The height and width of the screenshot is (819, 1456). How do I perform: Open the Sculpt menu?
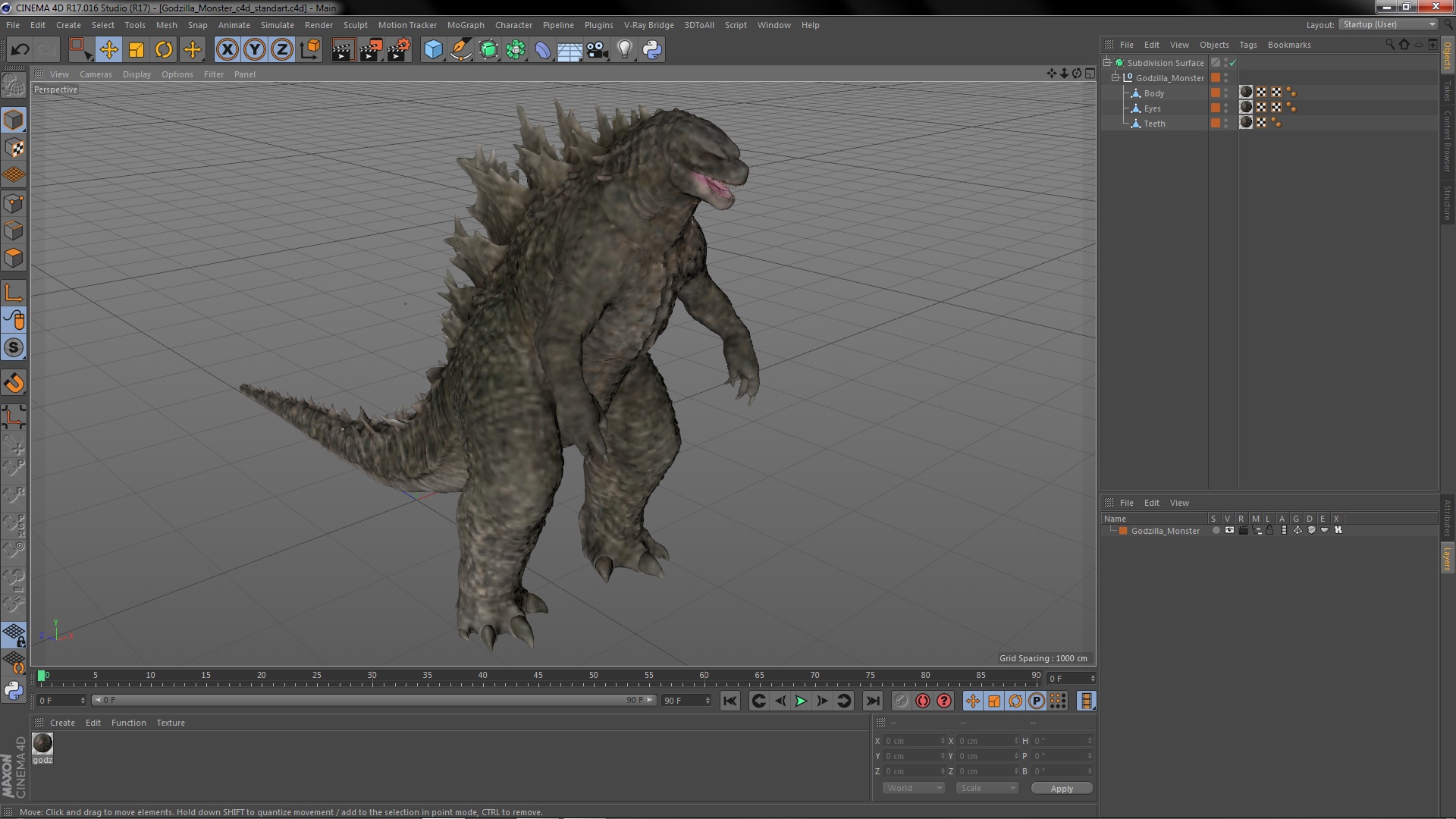355,25
